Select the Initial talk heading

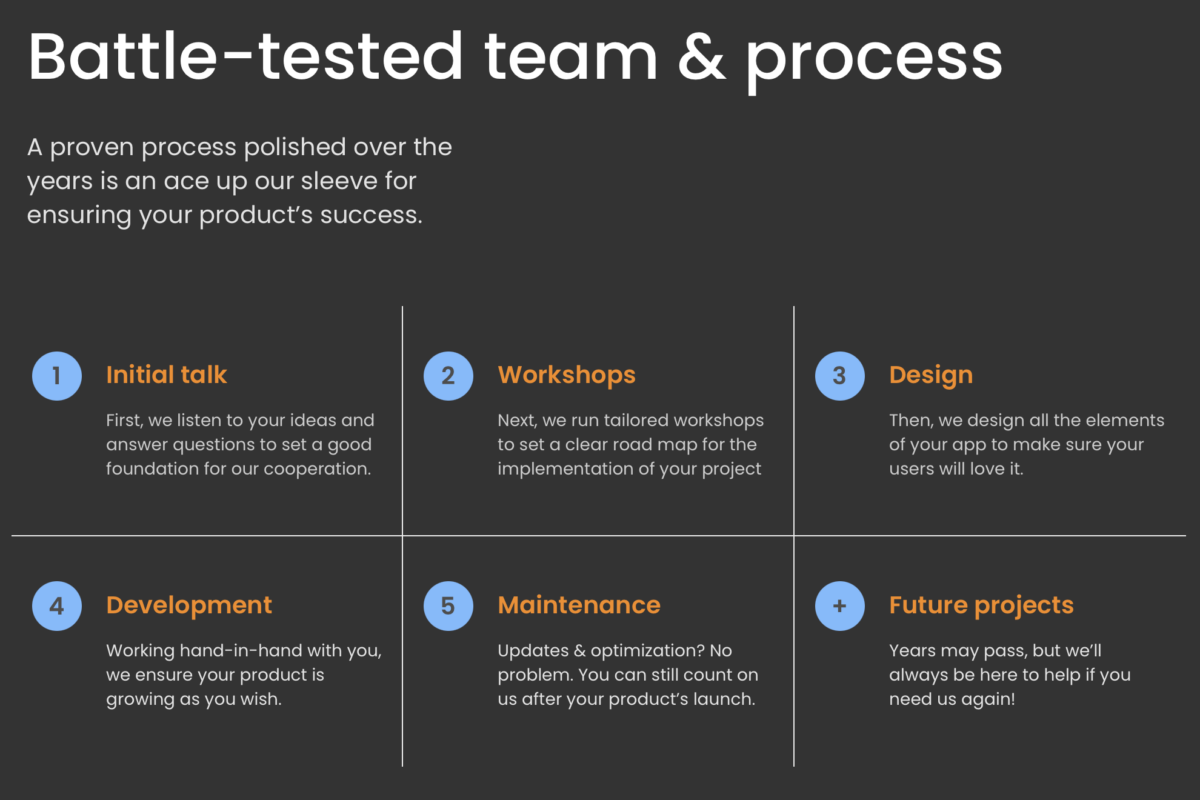167,375
